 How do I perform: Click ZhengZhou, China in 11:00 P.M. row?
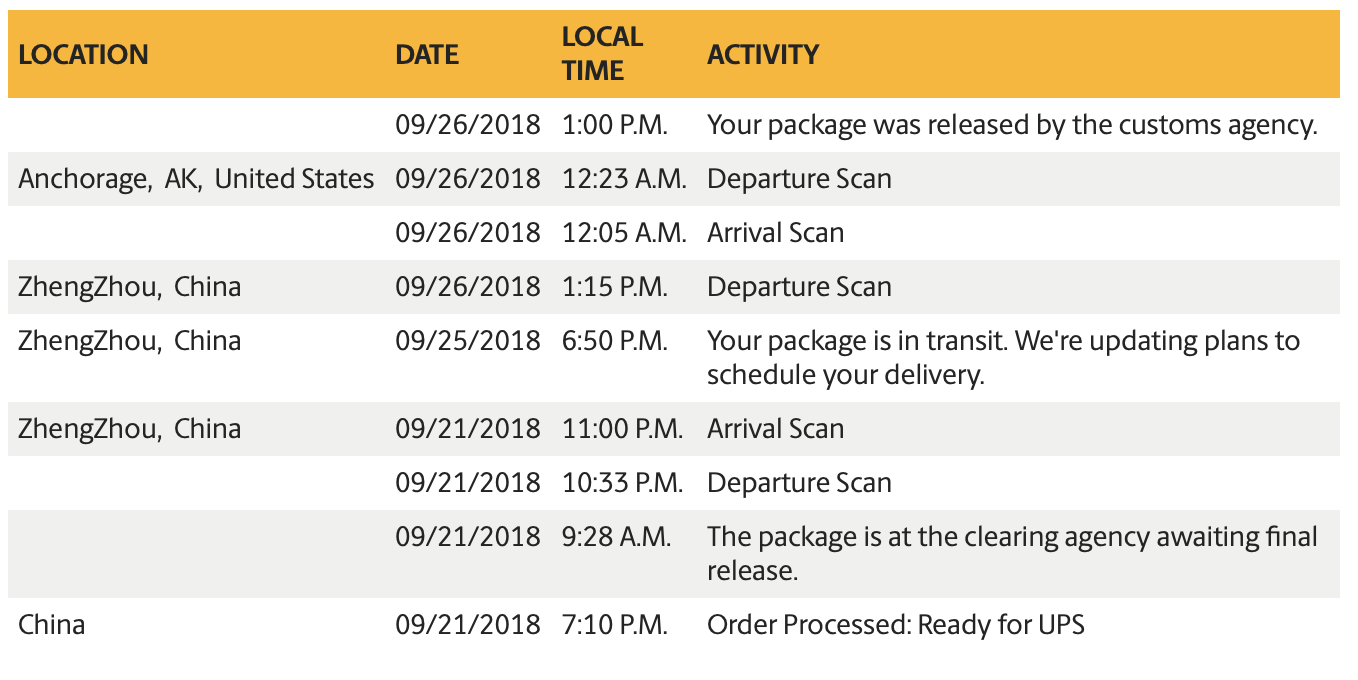click(x=130, y=429)
